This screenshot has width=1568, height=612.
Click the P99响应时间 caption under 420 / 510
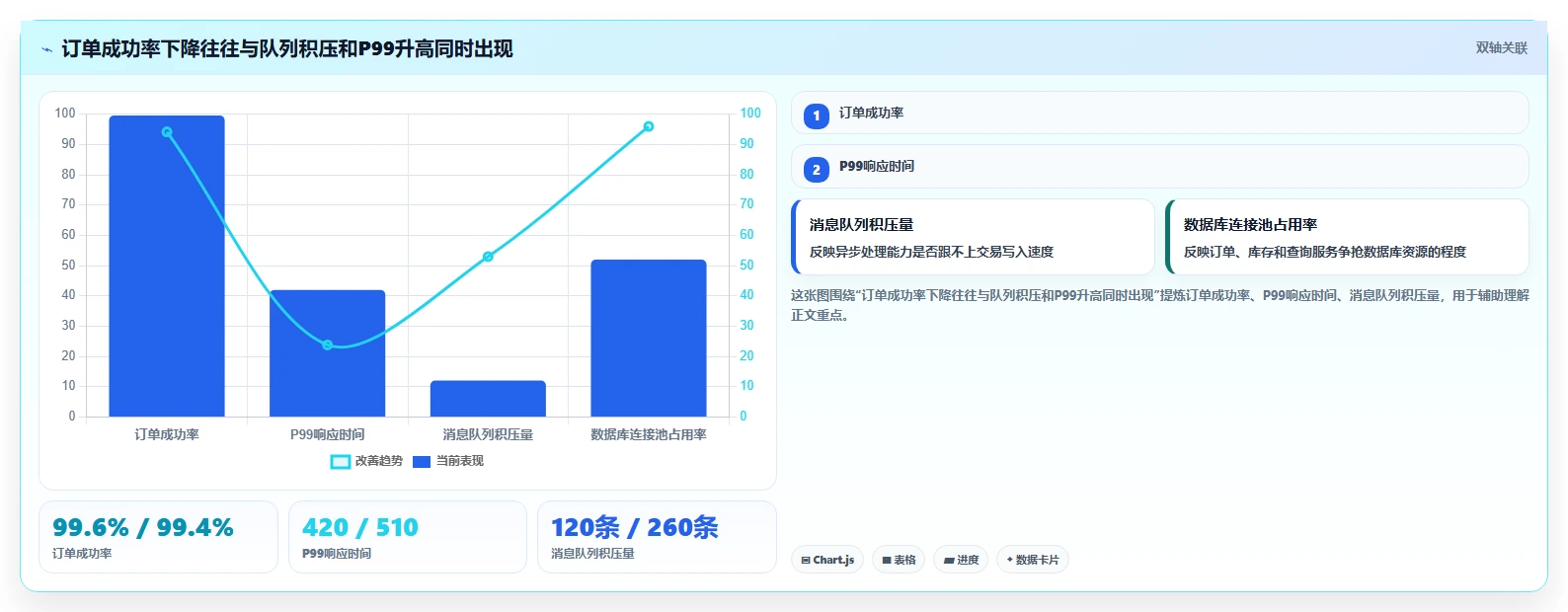(337, 554)
